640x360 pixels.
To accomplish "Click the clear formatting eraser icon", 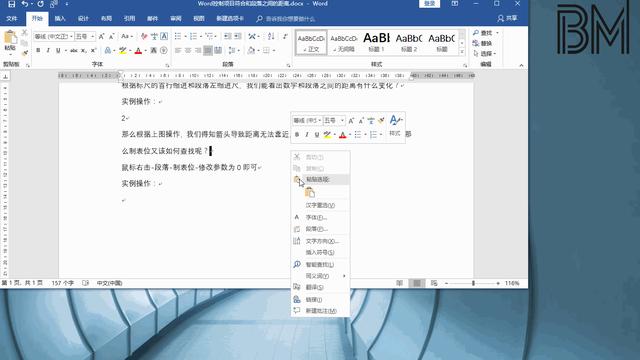I will tap(144, 36).
